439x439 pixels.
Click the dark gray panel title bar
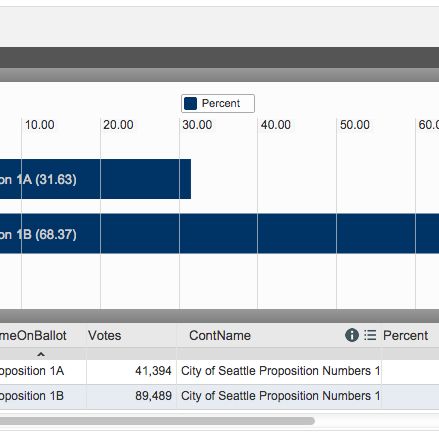[219, 58]
